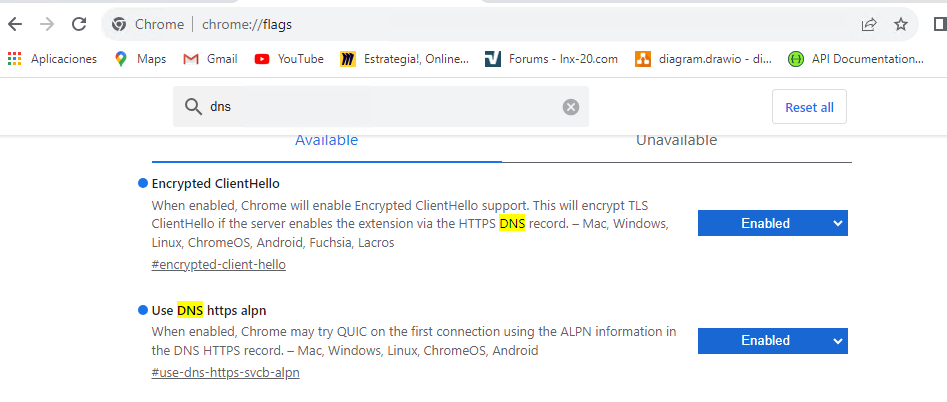This screenshot has height=402, width=947.
Task: Expand Encrypted ClientHello Enabled dropdown
Action: [772, 223]
